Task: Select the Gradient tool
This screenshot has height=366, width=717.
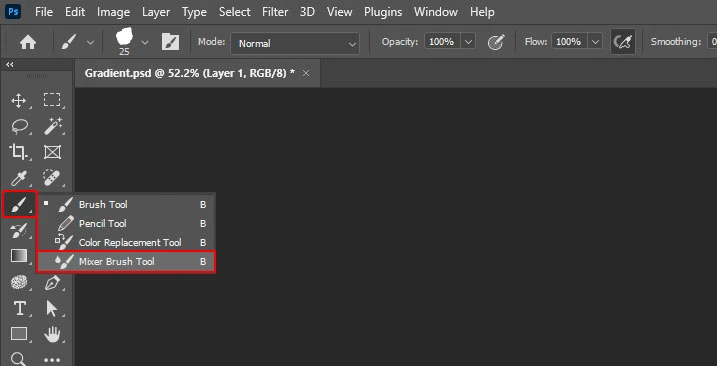Action: pyautogui.click(x=19, y=256)
